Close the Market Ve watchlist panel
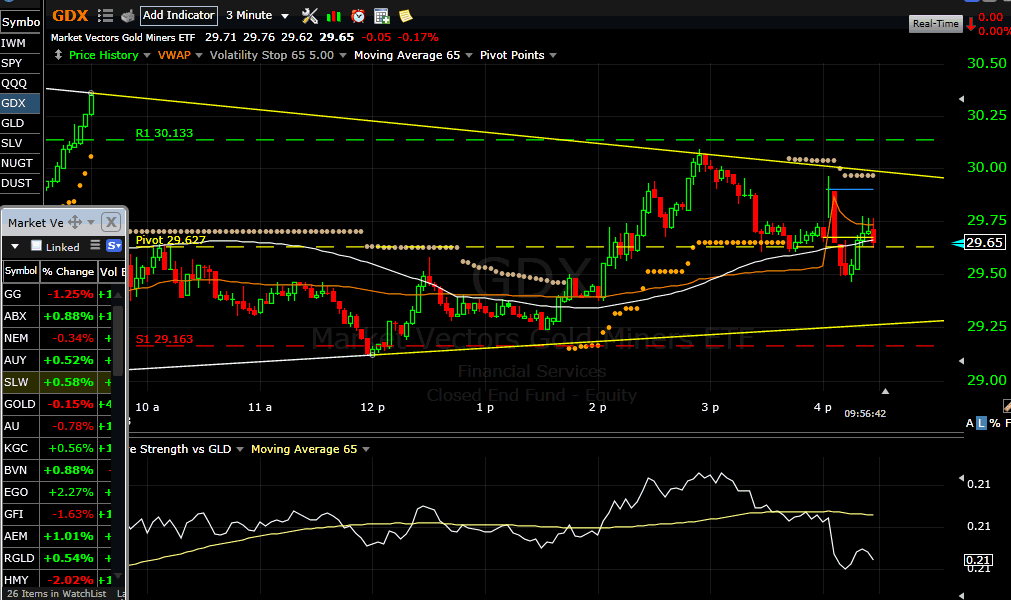The width and height of the screenshot is (1011, 600). coord(111,222)
